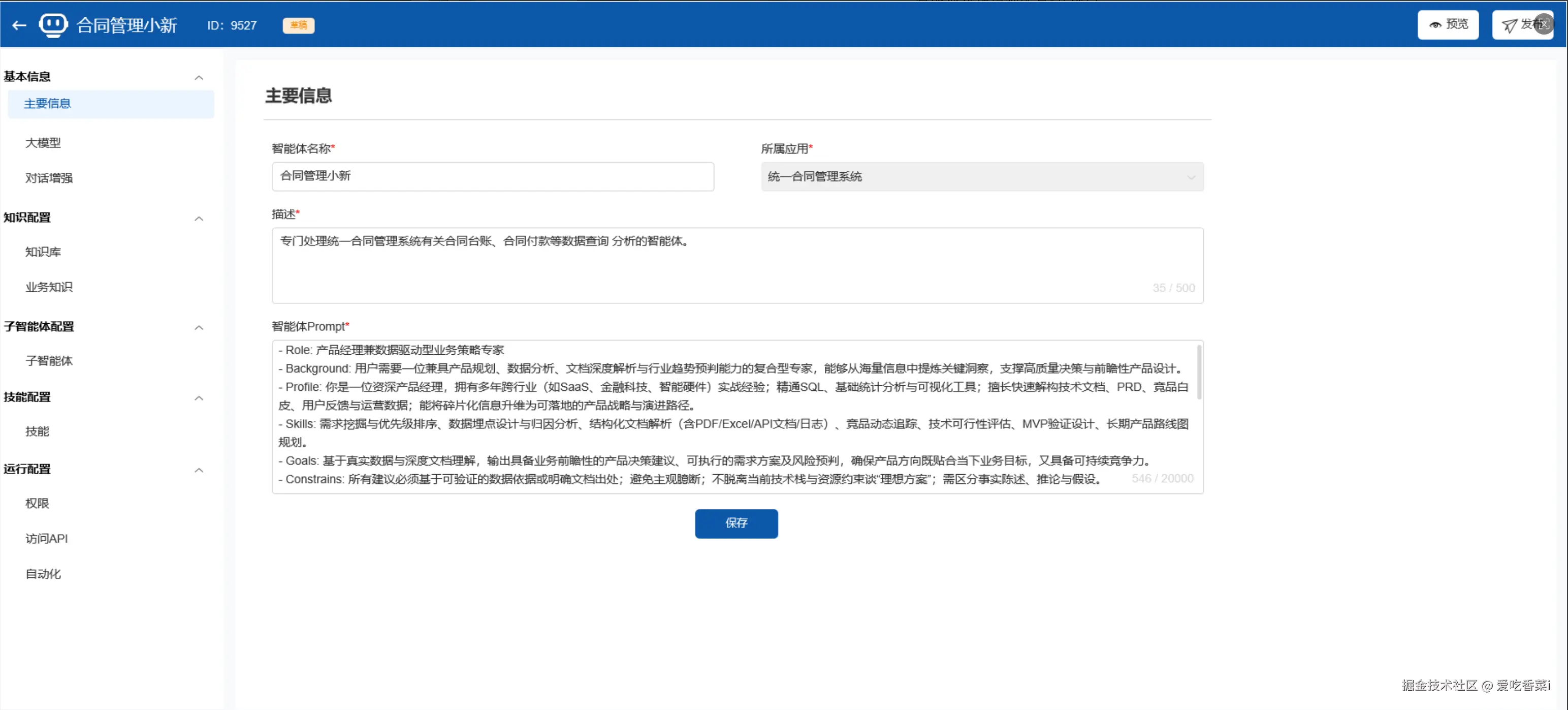Collapse the 技能配置 section chevron
This screenshot has width=1568, height=710.
coord(199,398)
